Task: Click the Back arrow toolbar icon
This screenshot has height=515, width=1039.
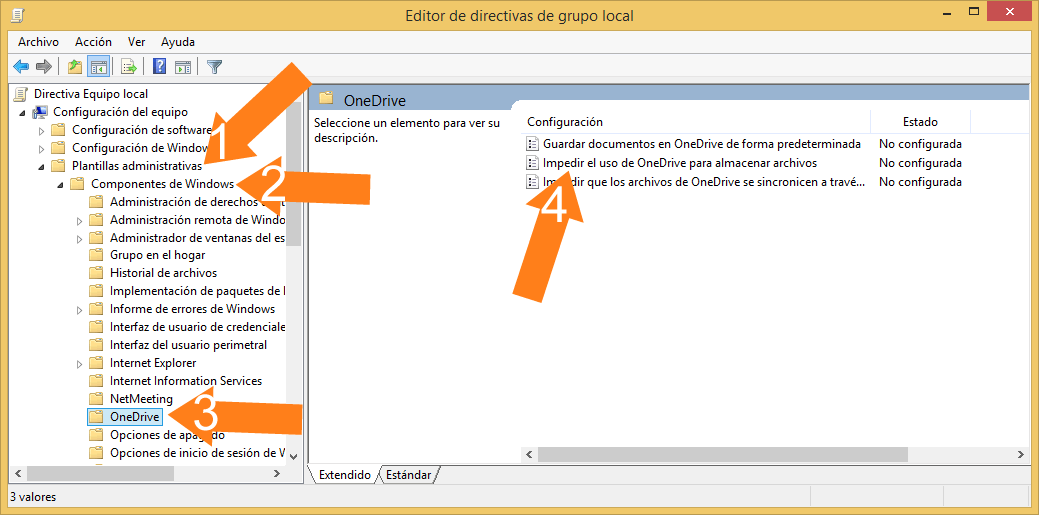Action: pos(21,67)
